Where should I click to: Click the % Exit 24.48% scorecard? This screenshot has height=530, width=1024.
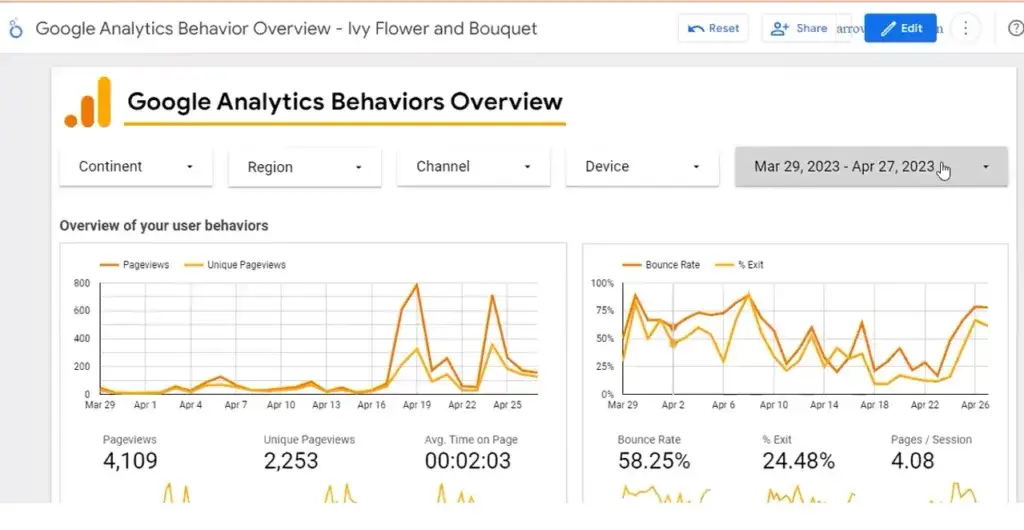coord(799,453)
